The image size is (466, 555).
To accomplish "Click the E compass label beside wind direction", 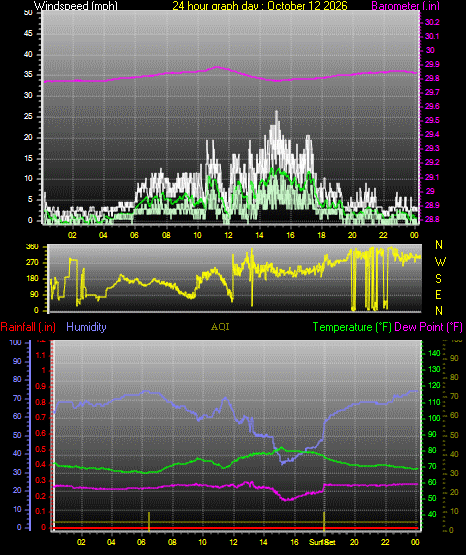I will tap(438, 295).
